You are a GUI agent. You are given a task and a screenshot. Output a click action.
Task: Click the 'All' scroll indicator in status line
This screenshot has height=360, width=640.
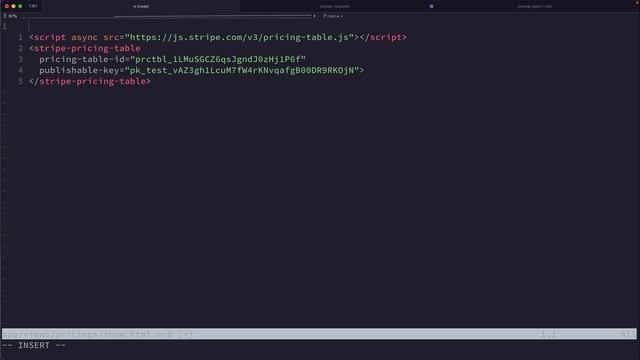pos(628,334)
